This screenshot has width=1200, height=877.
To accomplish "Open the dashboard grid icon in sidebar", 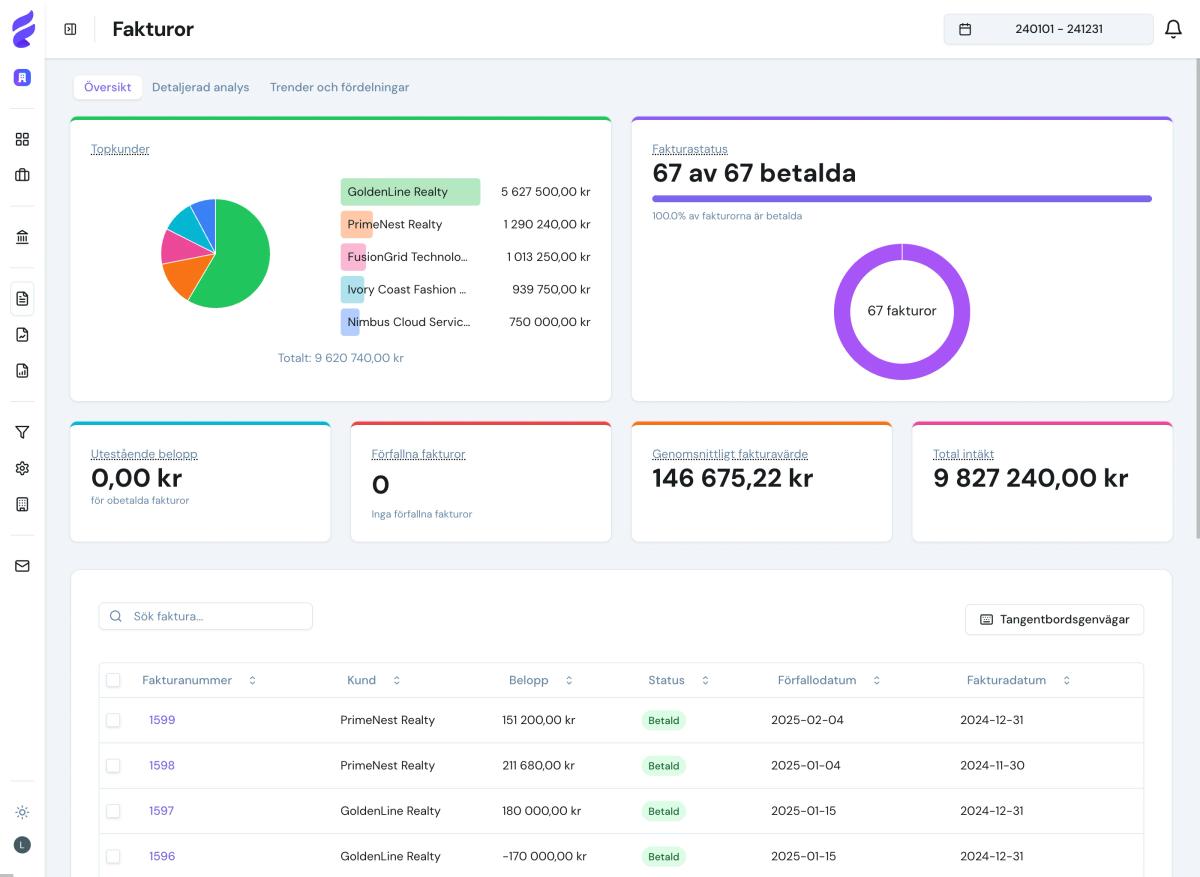I will coord(22,140).
